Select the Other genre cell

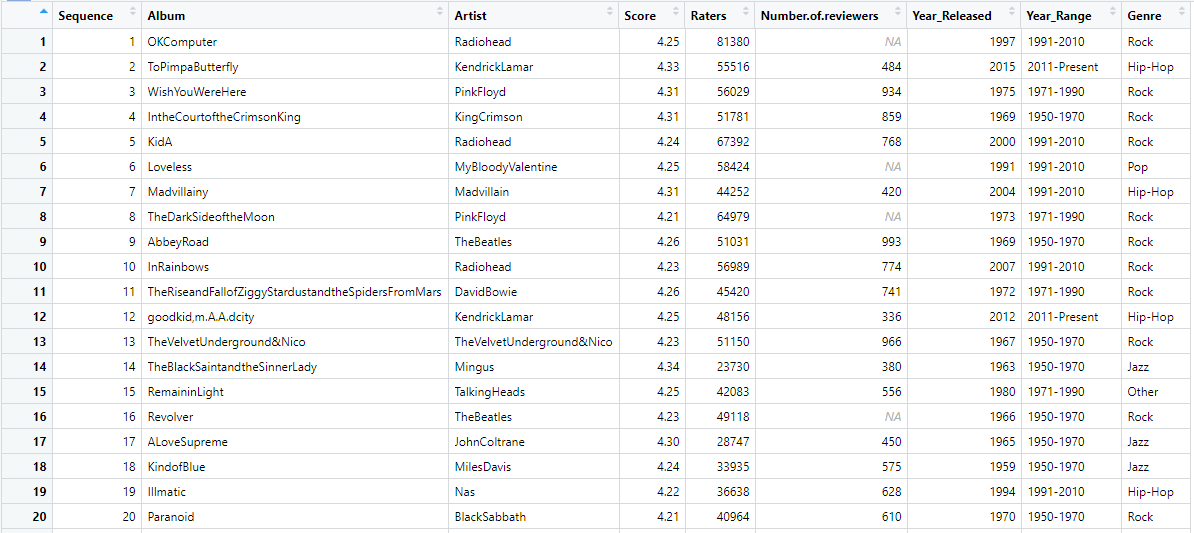pos(1157,392)
